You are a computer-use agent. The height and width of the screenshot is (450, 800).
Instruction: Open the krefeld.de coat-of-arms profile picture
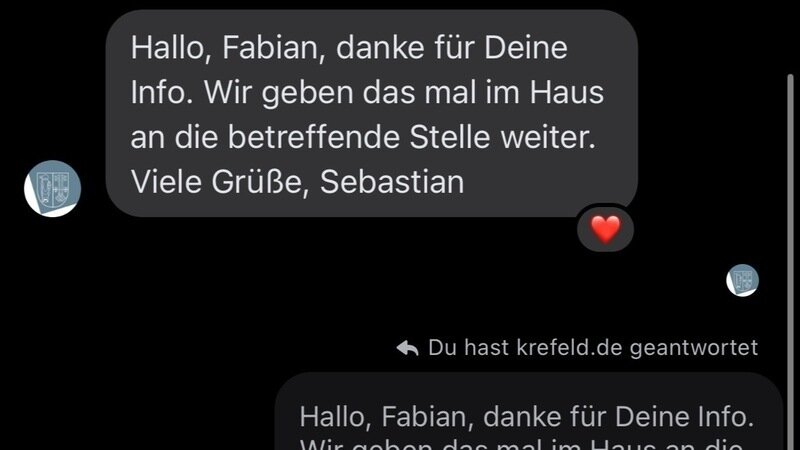53,188
